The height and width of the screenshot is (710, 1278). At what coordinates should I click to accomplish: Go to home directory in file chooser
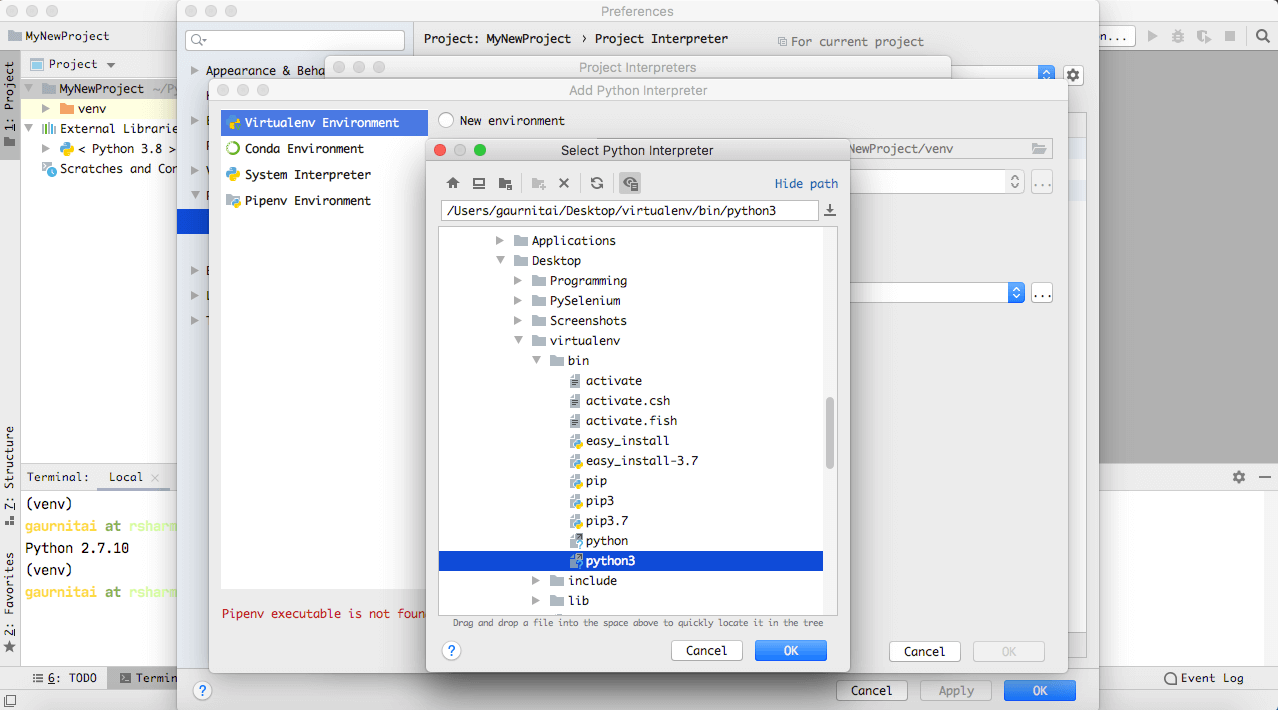click(x=453, y=183)
